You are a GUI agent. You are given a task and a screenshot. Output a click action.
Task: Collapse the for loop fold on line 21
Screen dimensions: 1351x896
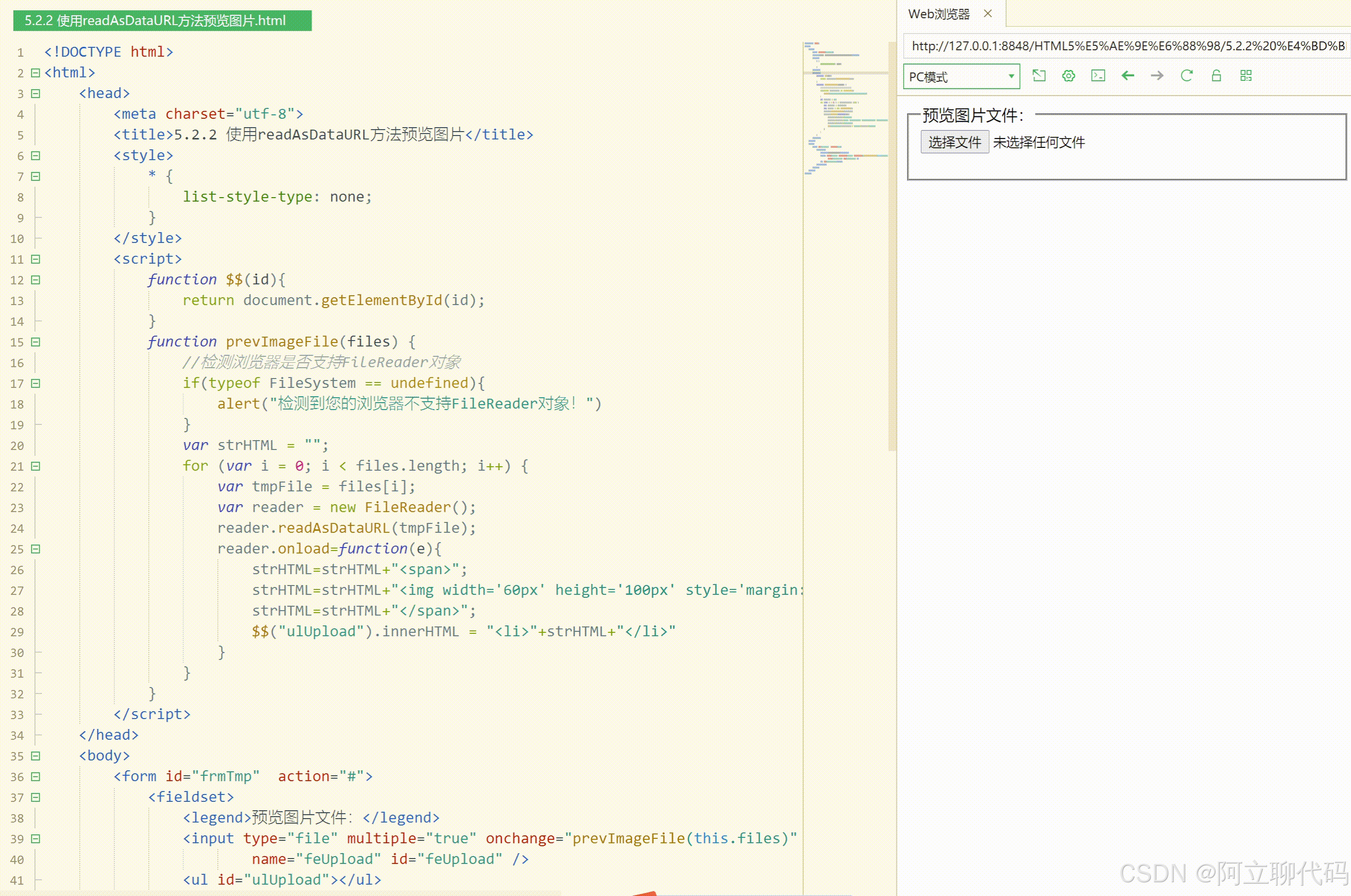coord(36,466)
